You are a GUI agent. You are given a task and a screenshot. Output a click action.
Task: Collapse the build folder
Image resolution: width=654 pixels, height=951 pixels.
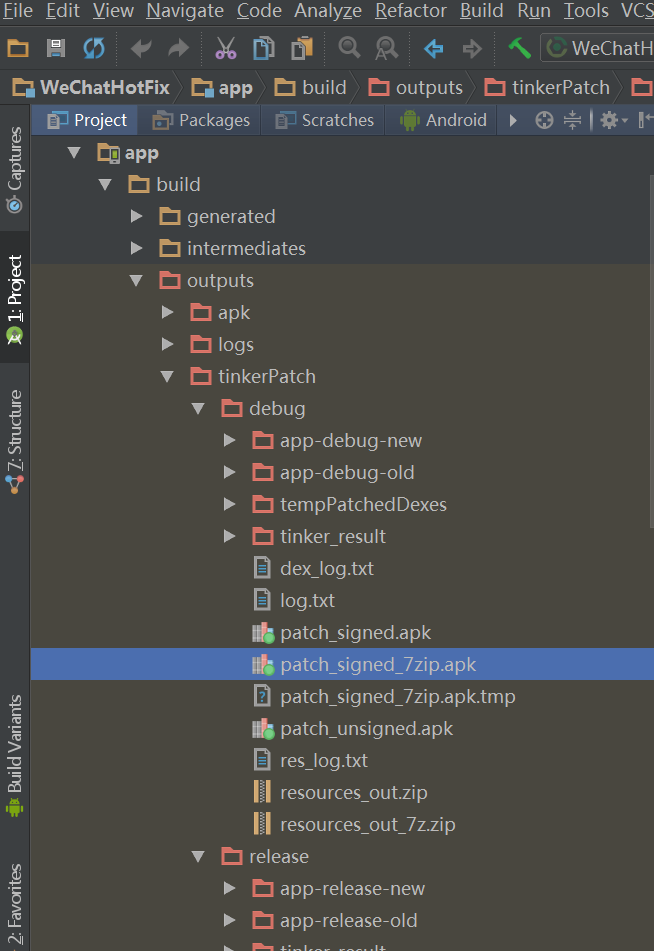105,184
